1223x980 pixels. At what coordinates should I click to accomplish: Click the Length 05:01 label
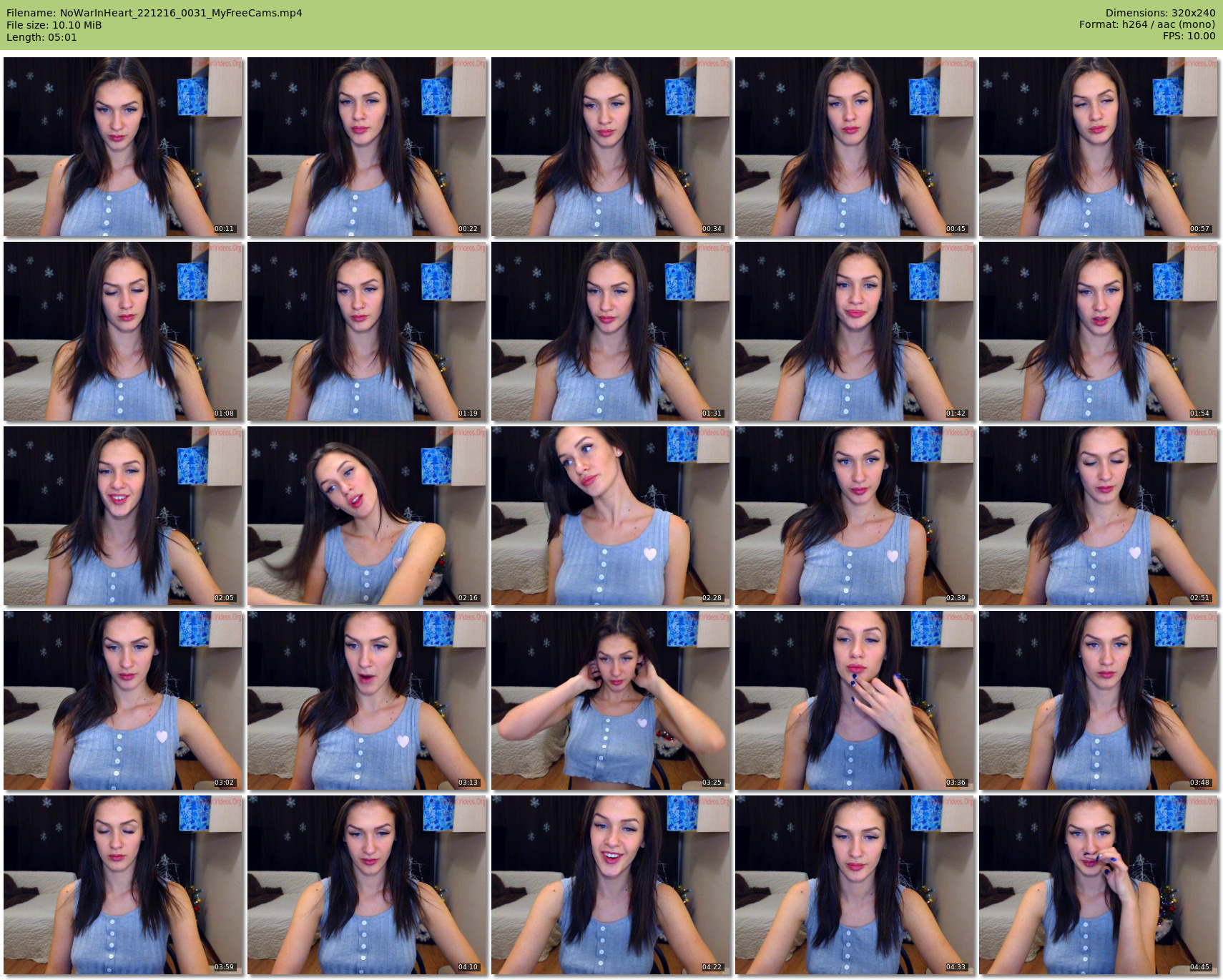coord(41,37)
